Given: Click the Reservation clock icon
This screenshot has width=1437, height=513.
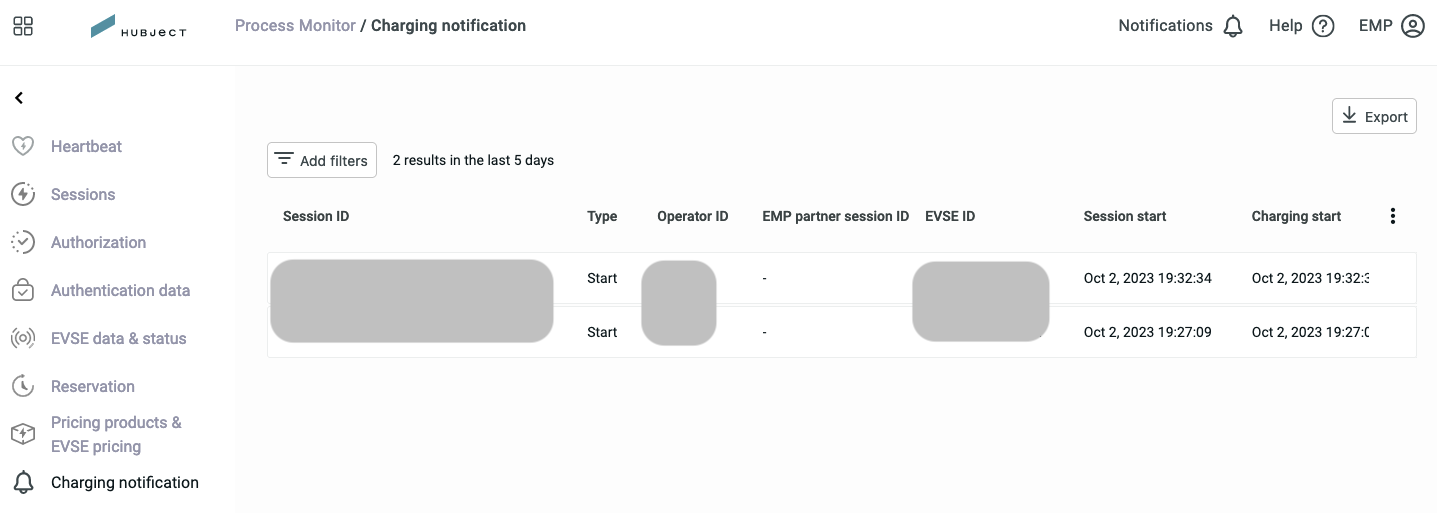Looking at the screenshot, I should coord(22,386).
